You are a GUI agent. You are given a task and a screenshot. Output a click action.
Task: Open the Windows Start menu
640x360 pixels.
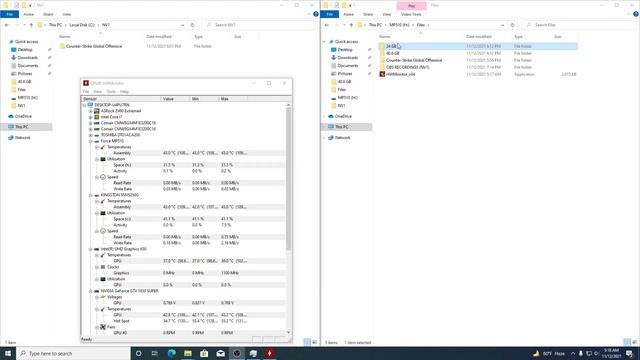pos(8,353)
